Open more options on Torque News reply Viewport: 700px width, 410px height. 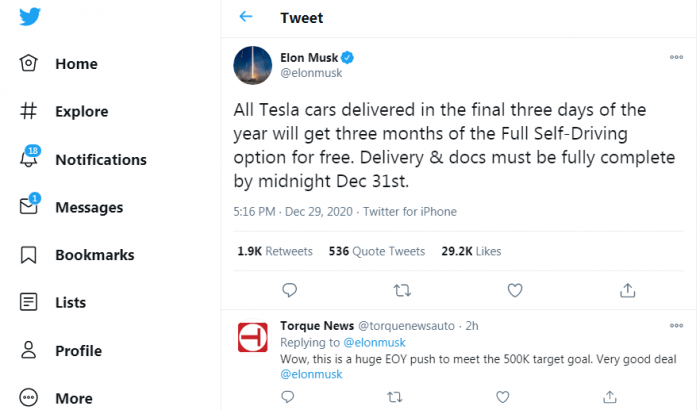coord(676,326)
